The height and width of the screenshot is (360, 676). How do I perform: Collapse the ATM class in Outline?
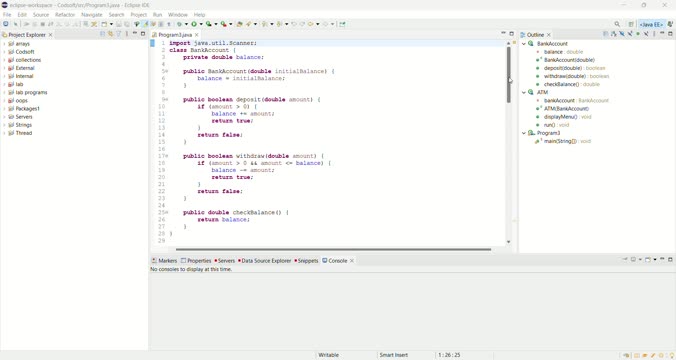click(524, 92)
